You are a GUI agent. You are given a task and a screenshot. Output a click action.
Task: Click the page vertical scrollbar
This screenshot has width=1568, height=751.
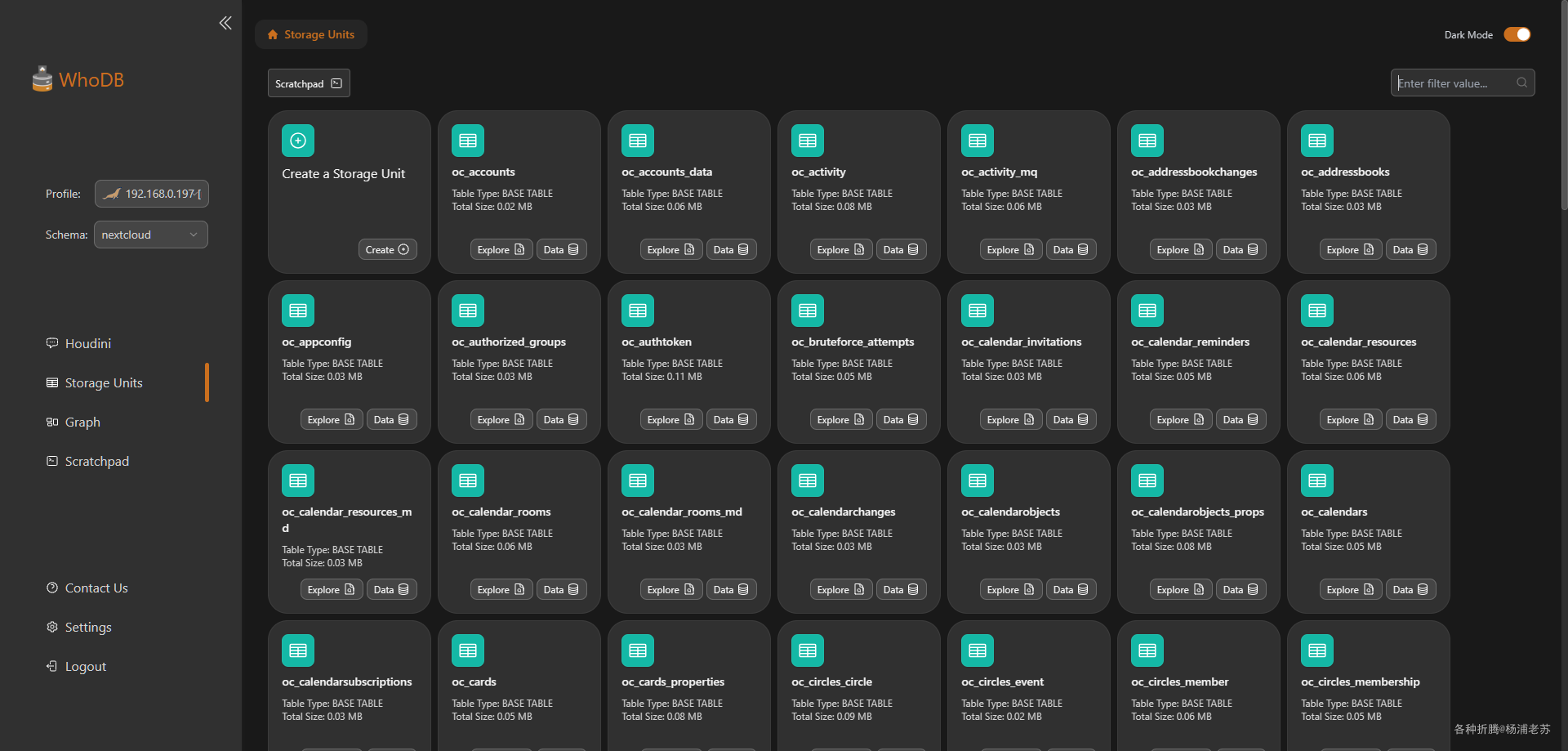[x=1564, y=106]
